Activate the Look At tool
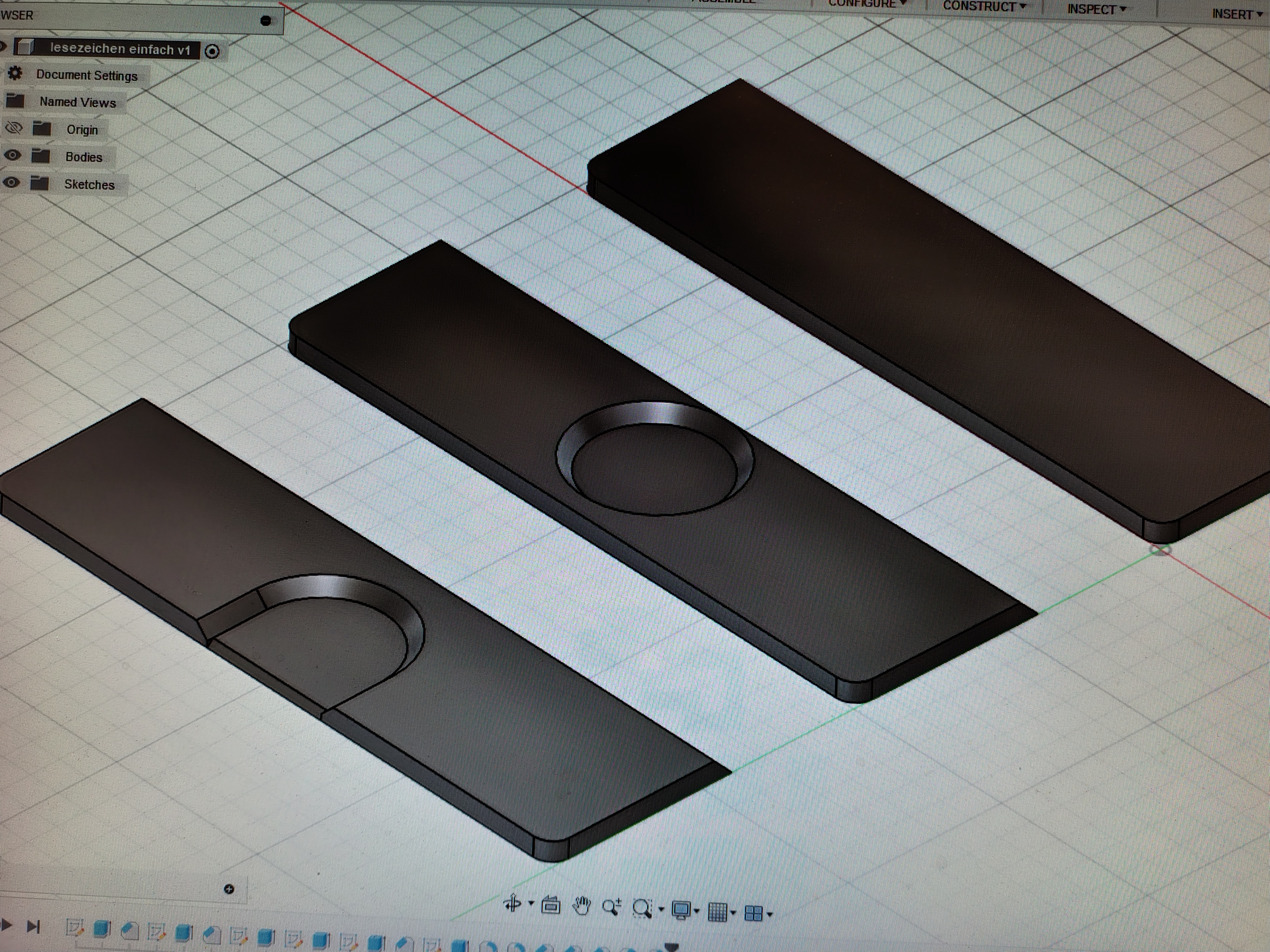 coord(551,906)
